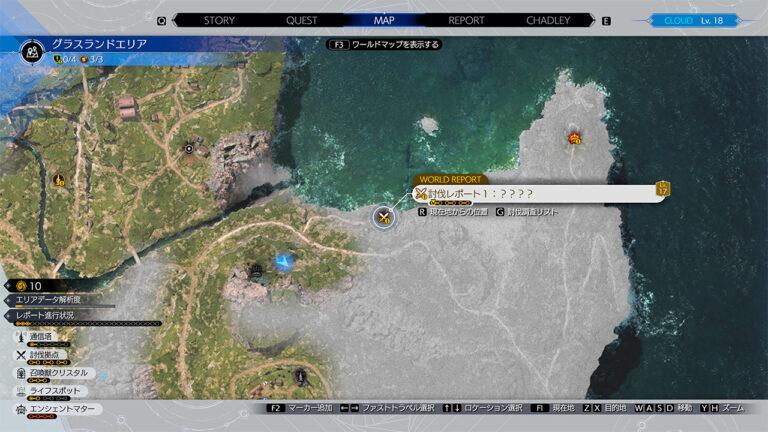Click the crystal shrine icon beside 召喚獣クリスタル
This screenshot has height=432, width=768.
click(x=21, y=373)
